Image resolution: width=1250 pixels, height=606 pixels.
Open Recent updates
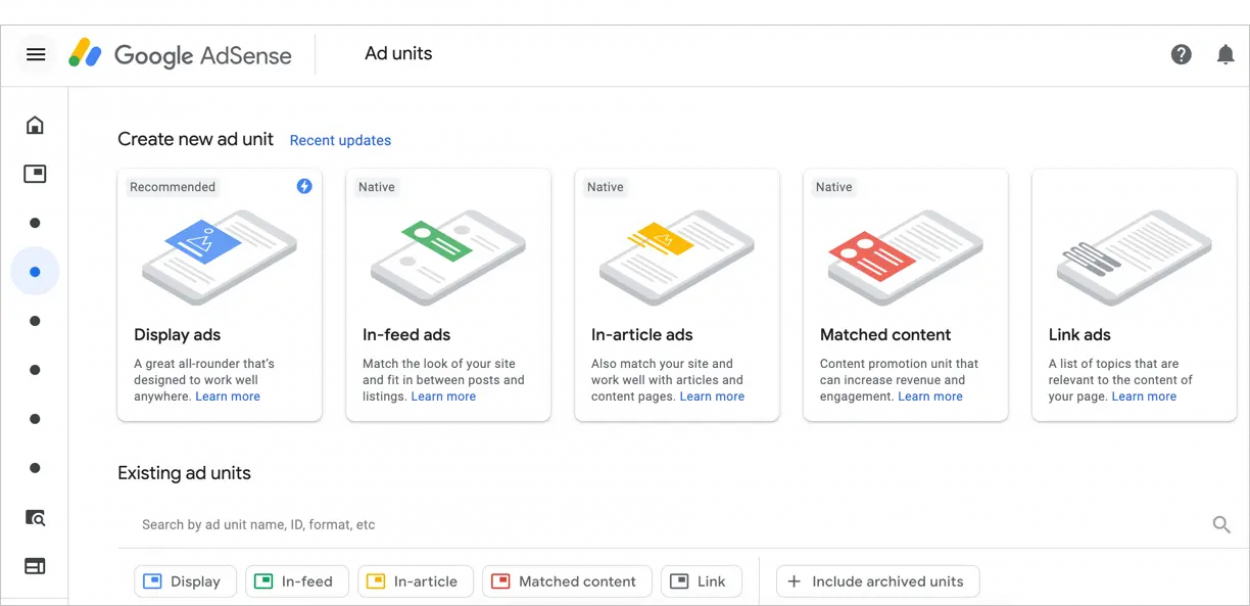pyautogui.click(x=340, y=140)
